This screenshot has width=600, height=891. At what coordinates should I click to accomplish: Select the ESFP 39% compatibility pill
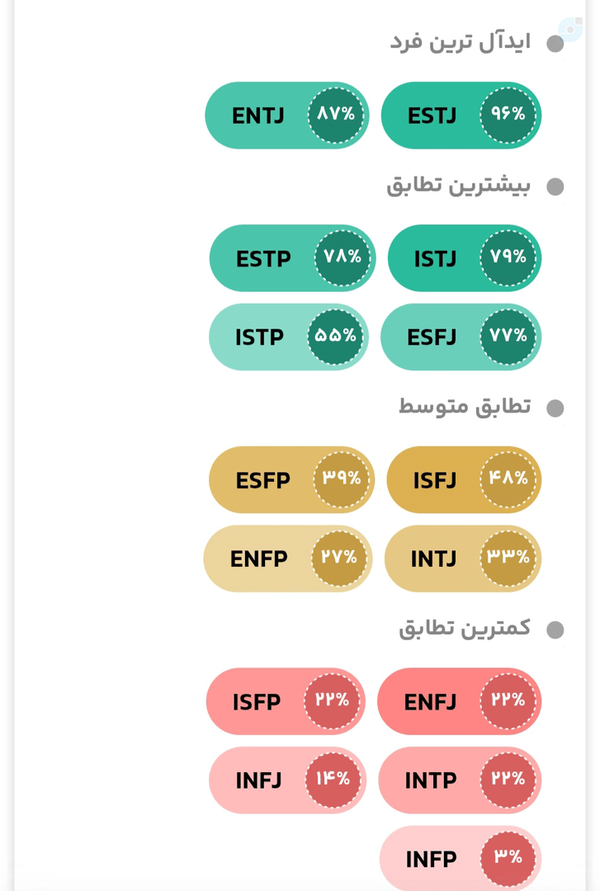[291, 480]
